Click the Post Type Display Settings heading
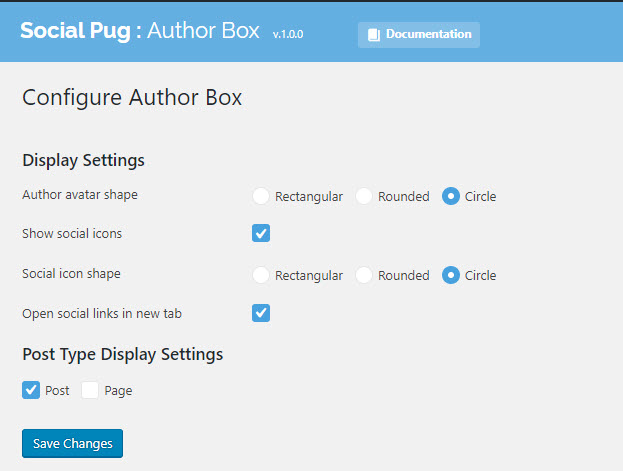 (123, 355)
